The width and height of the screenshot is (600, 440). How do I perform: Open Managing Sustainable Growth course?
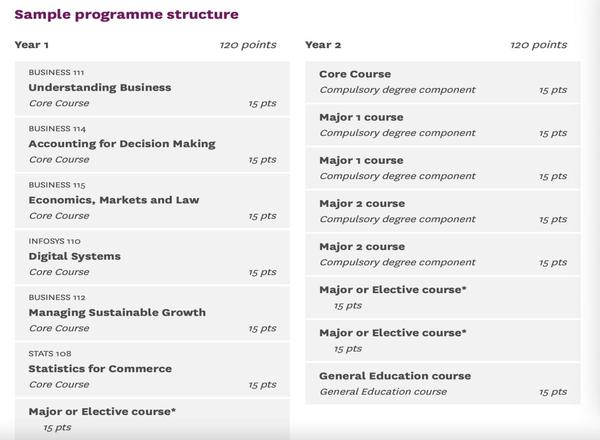pyautogui.click(x=152, y=313)
